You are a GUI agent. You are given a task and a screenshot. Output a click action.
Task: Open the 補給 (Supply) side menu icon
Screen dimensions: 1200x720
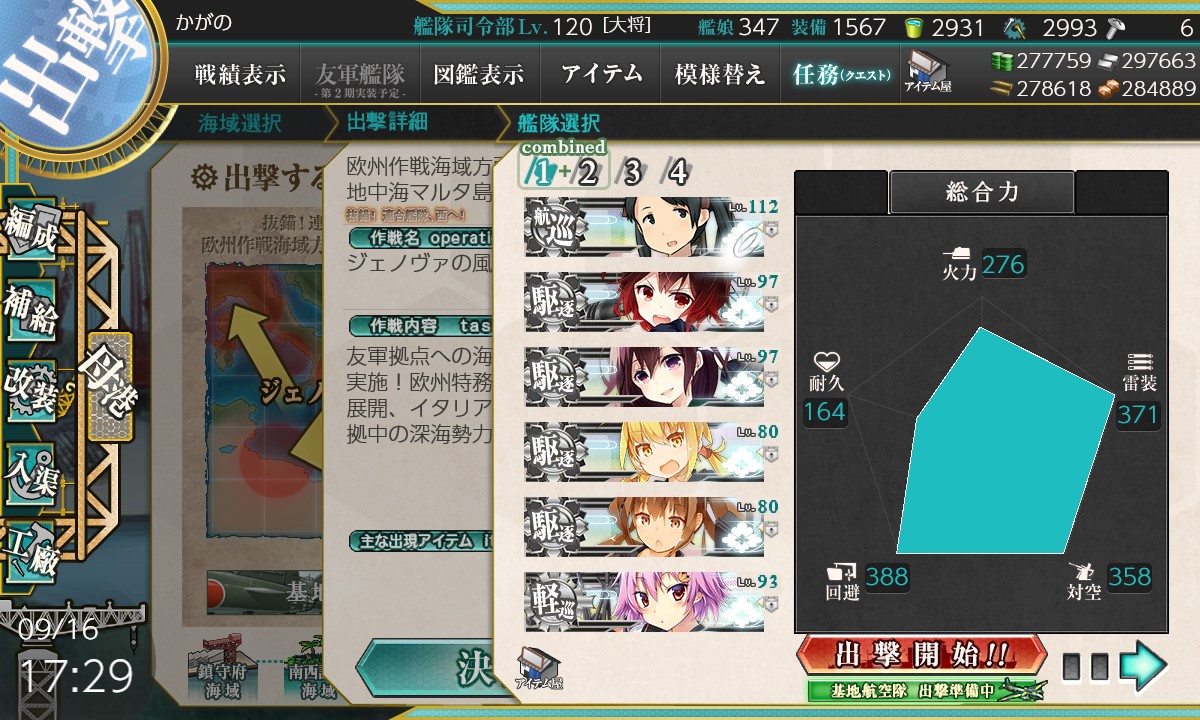pyautogui.click(x=32, y=308)
